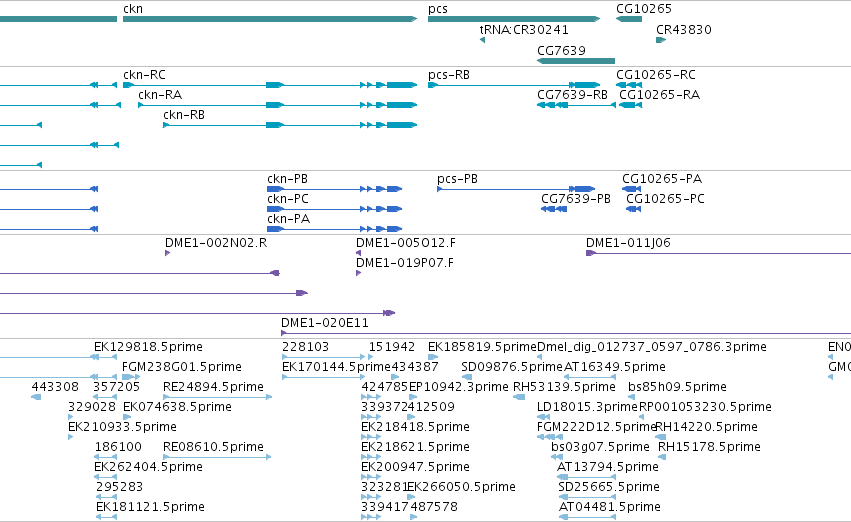This screenshot has width=851, height=522.
Task: Select the DME1-002N02.R clone label
Action: click(216, 243)
